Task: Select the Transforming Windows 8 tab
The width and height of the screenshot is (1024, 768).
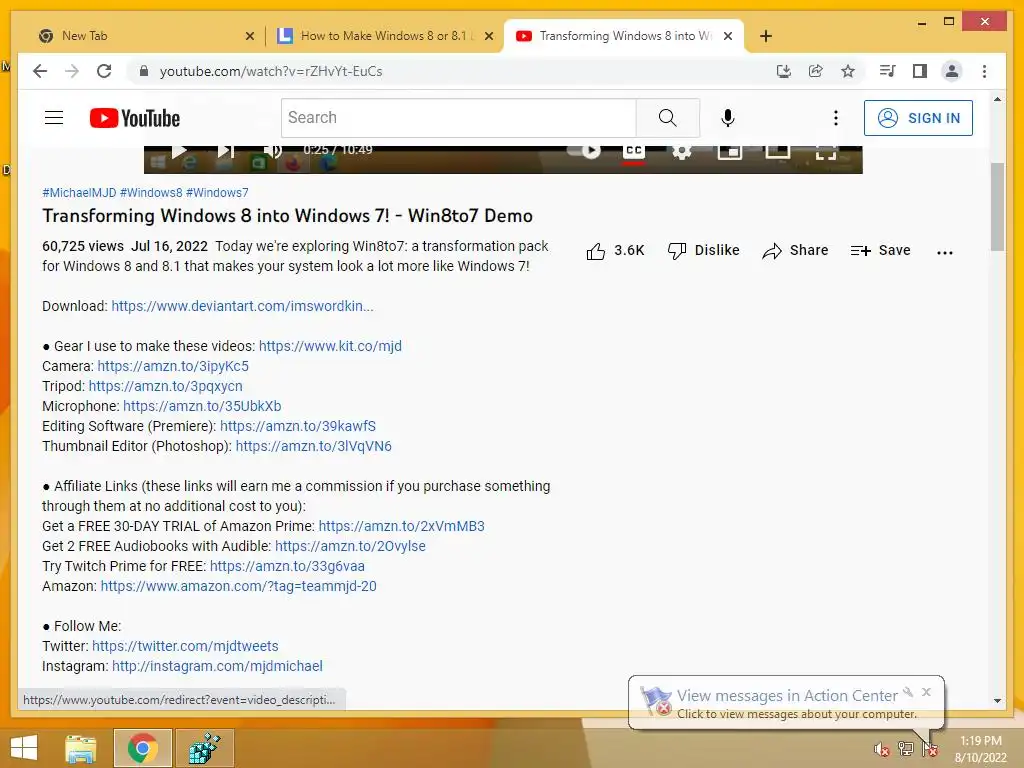Action: 624,36
